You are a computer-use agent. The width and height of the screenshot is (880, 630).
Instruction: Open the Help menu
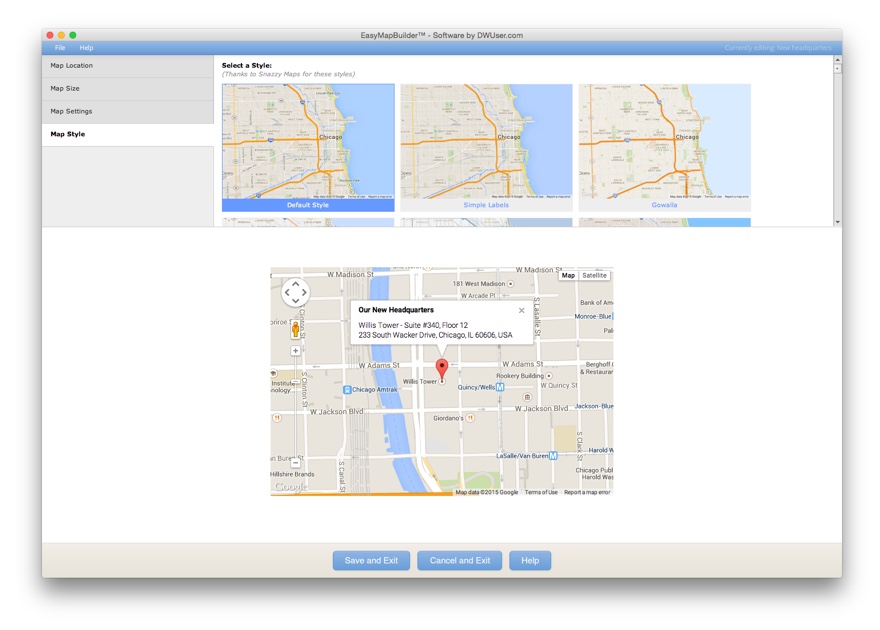pos(86,48)
